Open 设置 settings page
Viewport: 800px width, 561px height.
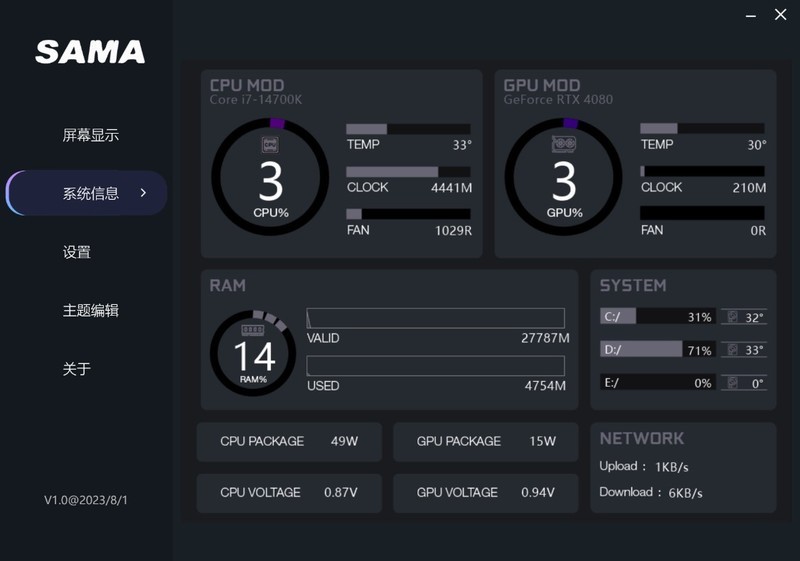[77, 252]
